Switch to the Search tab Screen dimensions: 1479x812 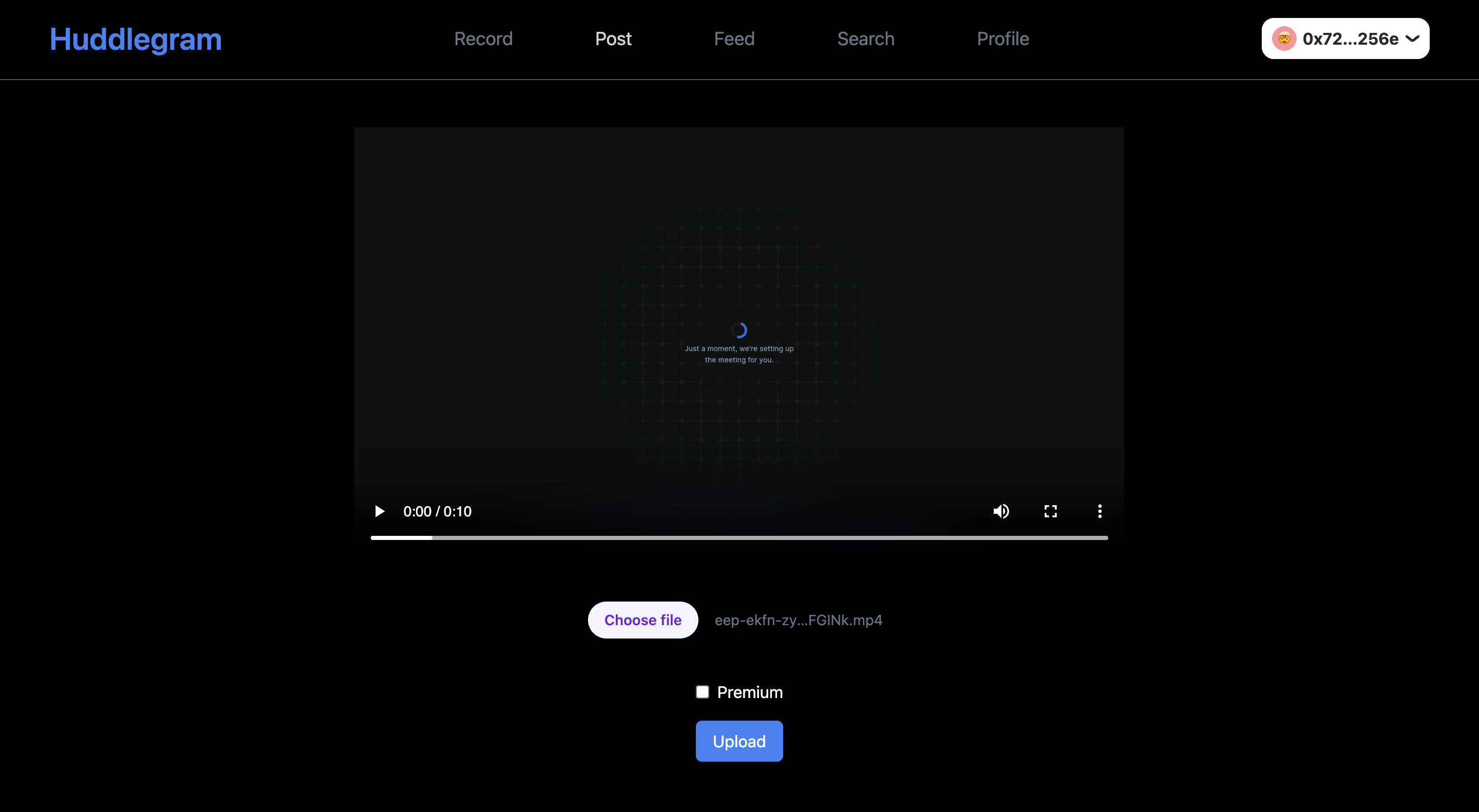865,38
